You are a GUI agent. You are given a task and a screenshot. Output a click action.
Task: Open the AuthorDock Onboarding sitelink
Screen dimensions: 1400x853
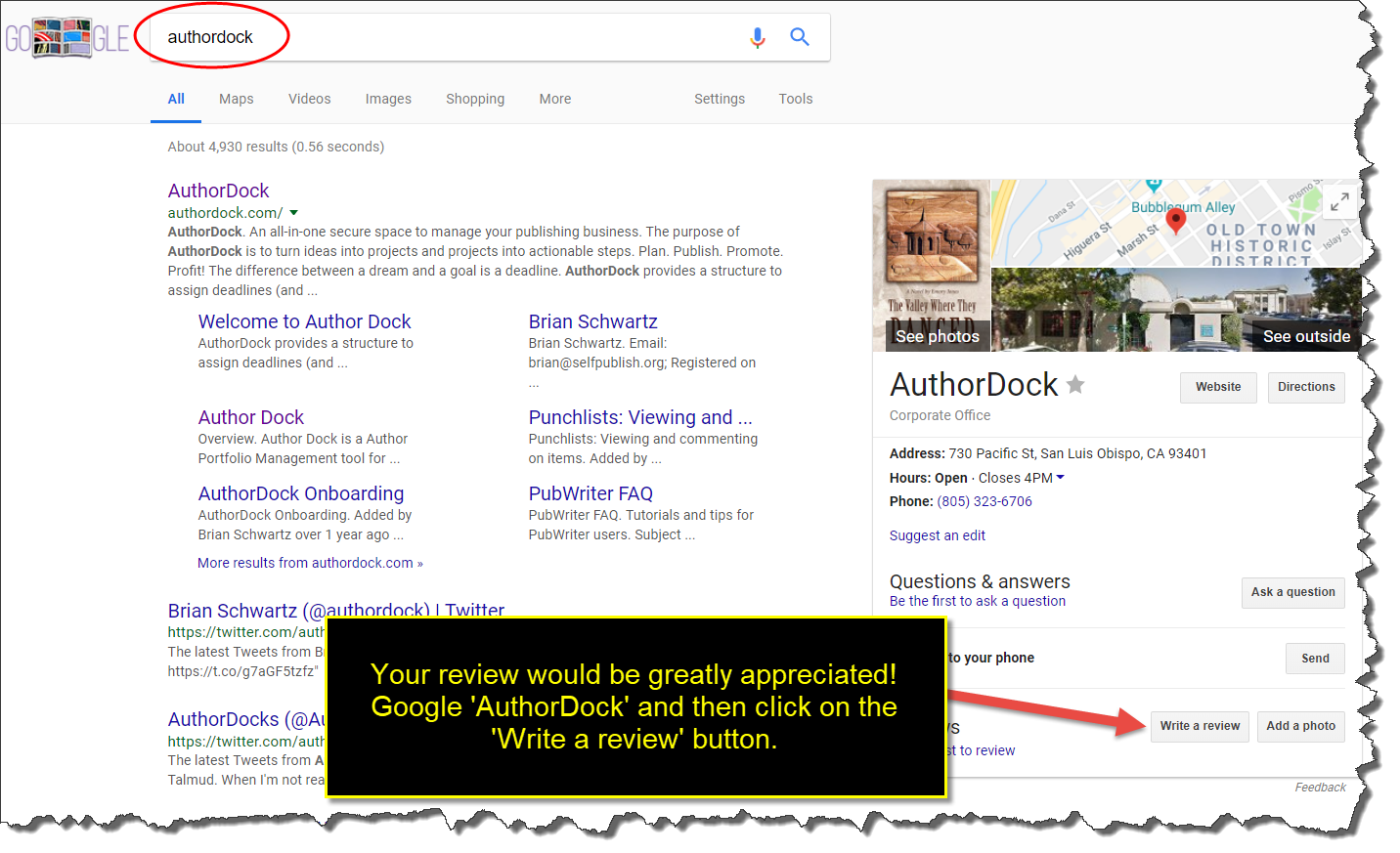(x=301, y=493)
